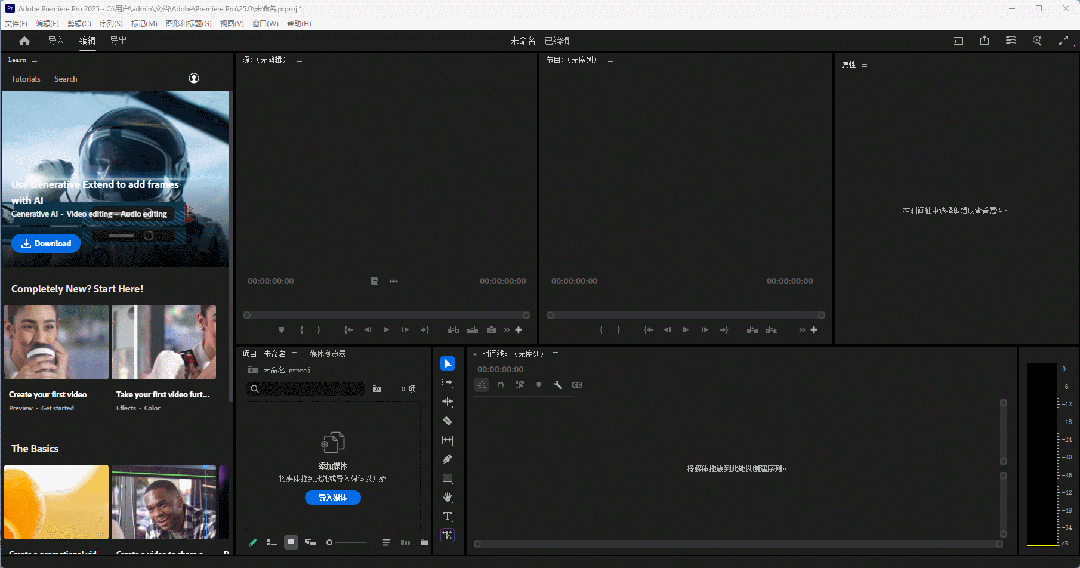
Task: Click Drag Video Only icon in Source monitor
Action: point(374,281)
